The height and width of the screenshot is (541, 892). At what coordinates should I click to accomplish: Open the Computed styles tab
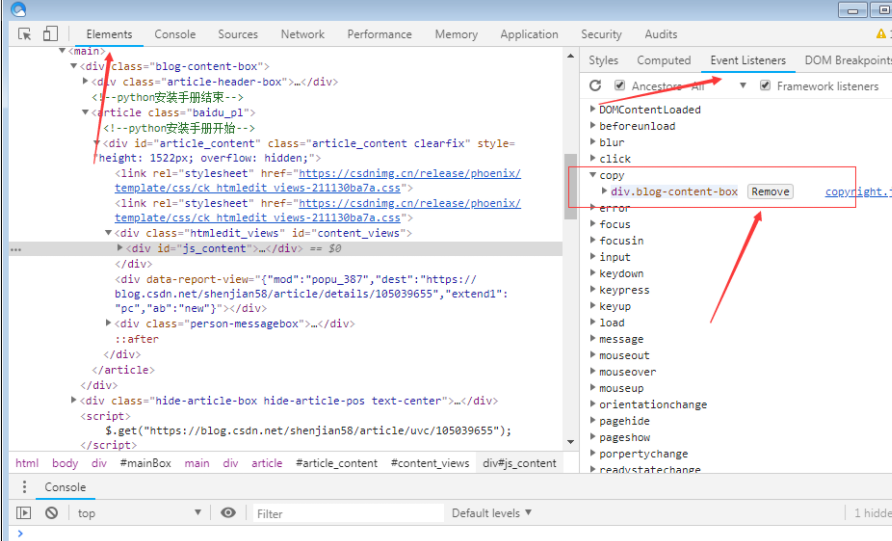(x=663, y=60)
